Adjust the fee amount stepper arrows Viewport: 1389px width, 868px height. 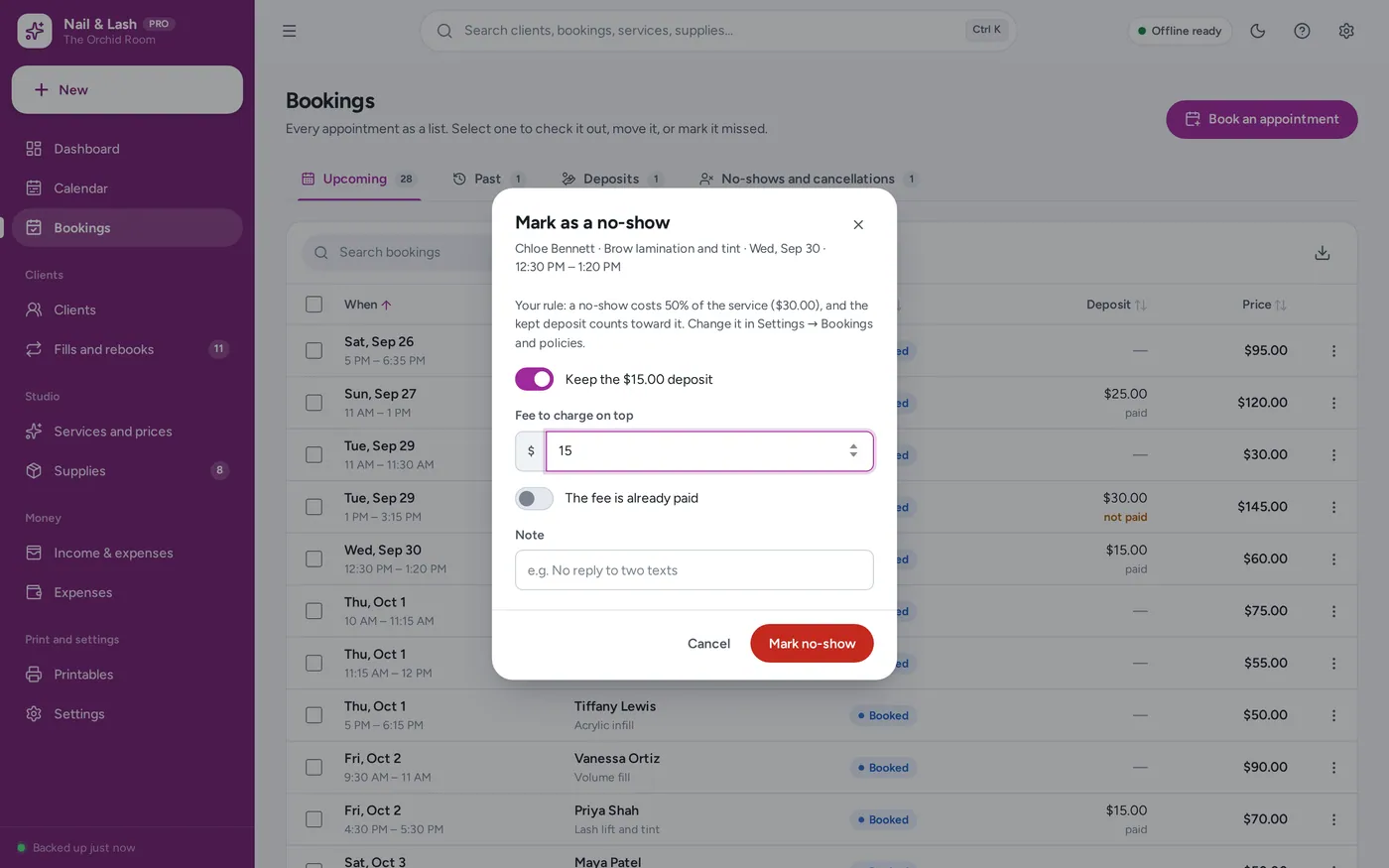(853, 451)
